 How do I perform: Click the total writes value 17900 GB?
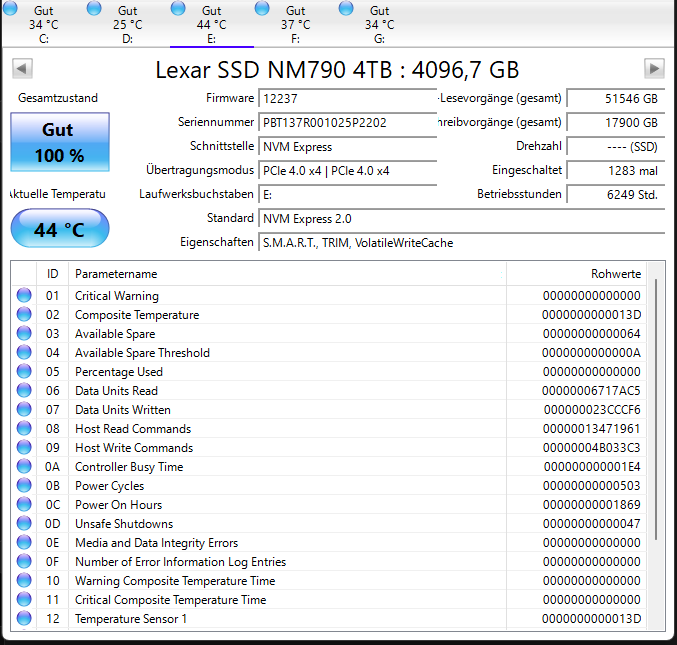tap(616, 123)
